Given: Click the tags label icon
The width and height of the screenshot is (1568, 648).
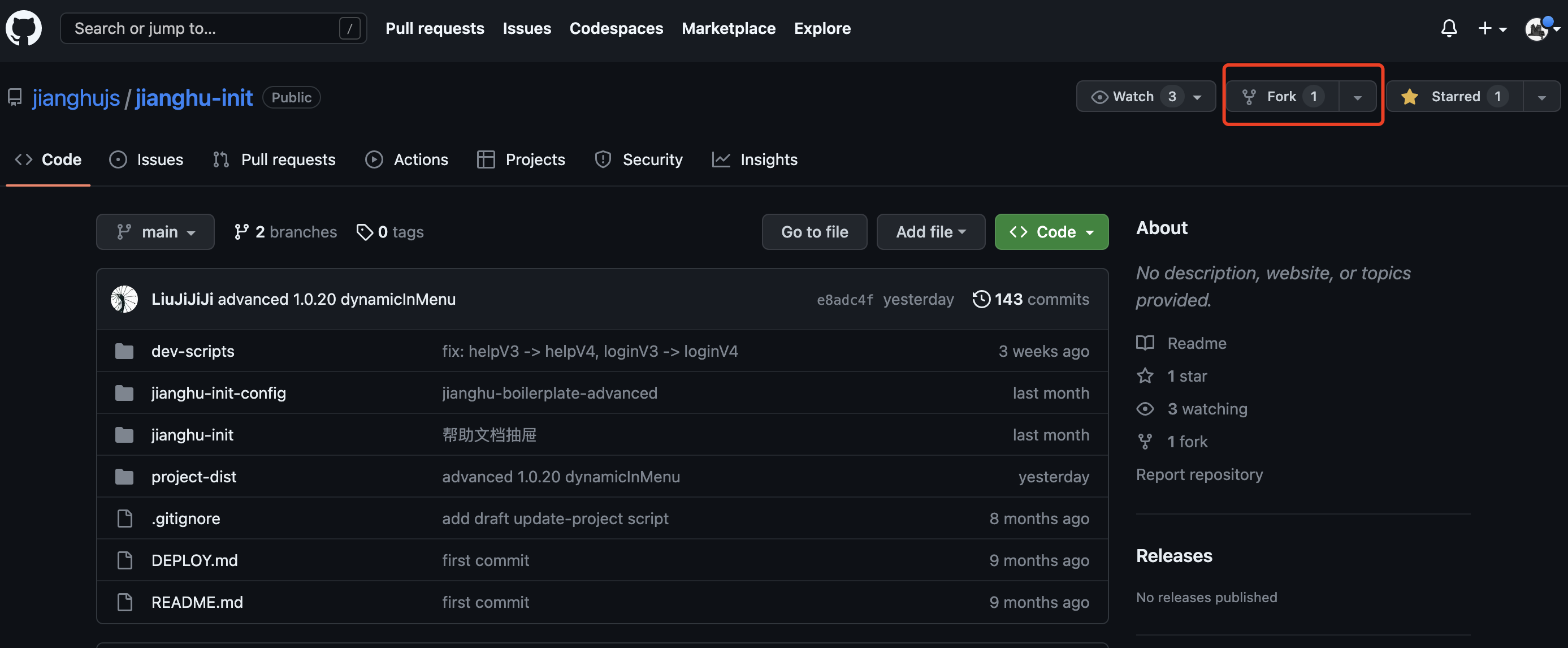Looking at the screenshot, I should click(364, 232).
